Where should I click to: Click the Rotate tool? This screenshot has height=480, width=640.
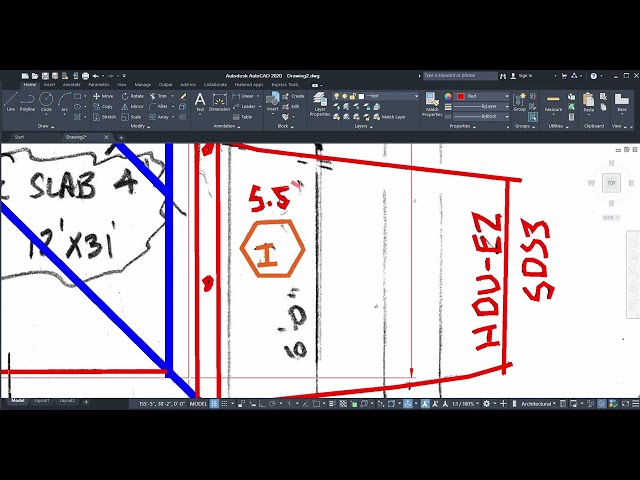pyautogui.click(x=132, y=96)
